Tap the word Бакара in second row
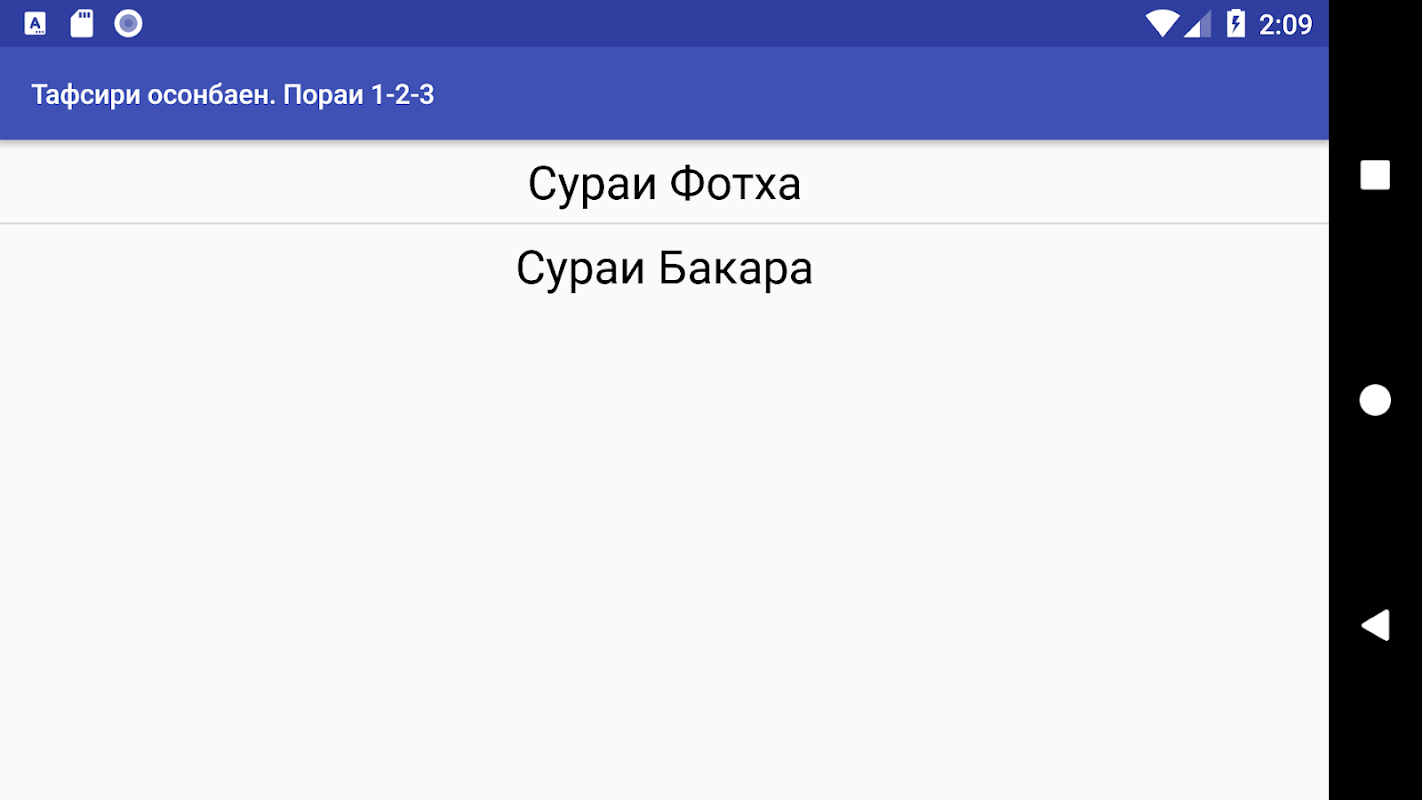The image size is (1422, 800). (x=735, y=268)
